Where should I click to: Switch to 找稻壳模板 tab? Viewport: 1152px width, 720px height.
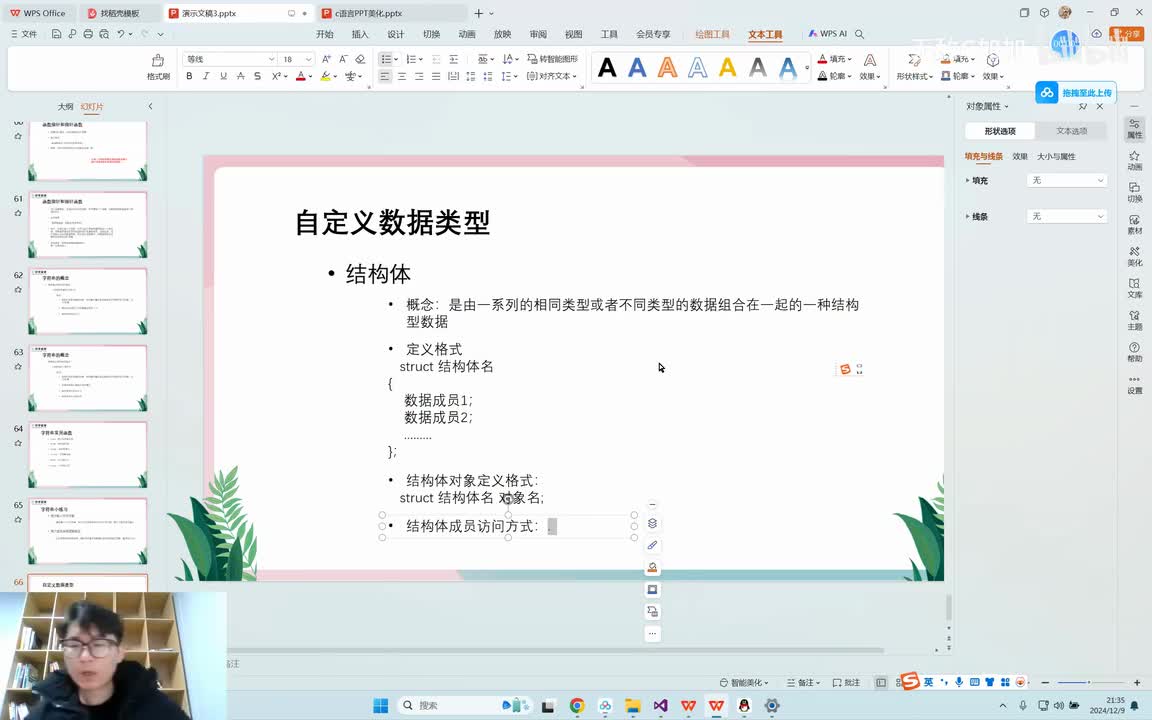119,13
